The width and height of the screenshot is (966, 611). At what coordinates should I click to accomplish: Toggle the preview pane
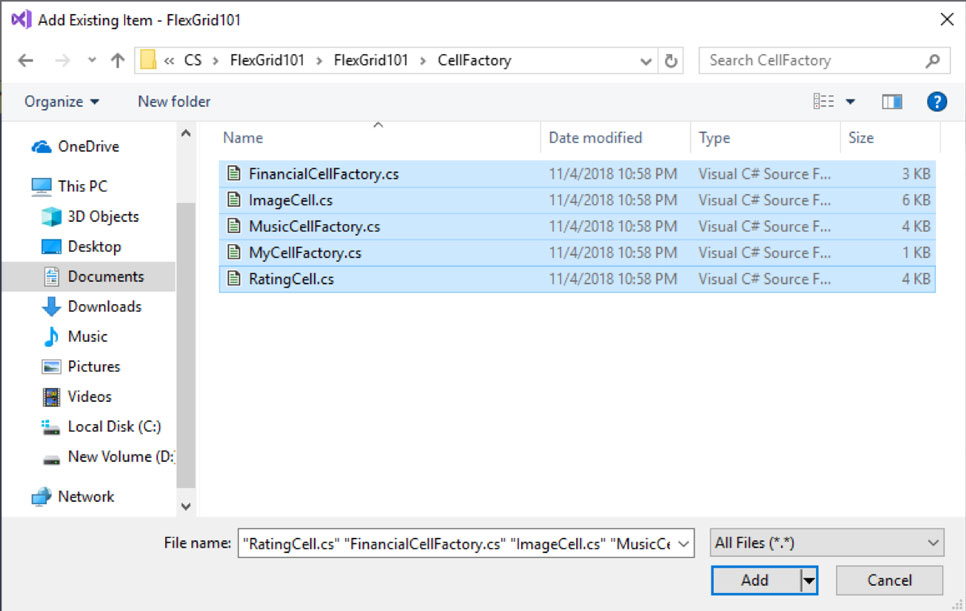891,102
